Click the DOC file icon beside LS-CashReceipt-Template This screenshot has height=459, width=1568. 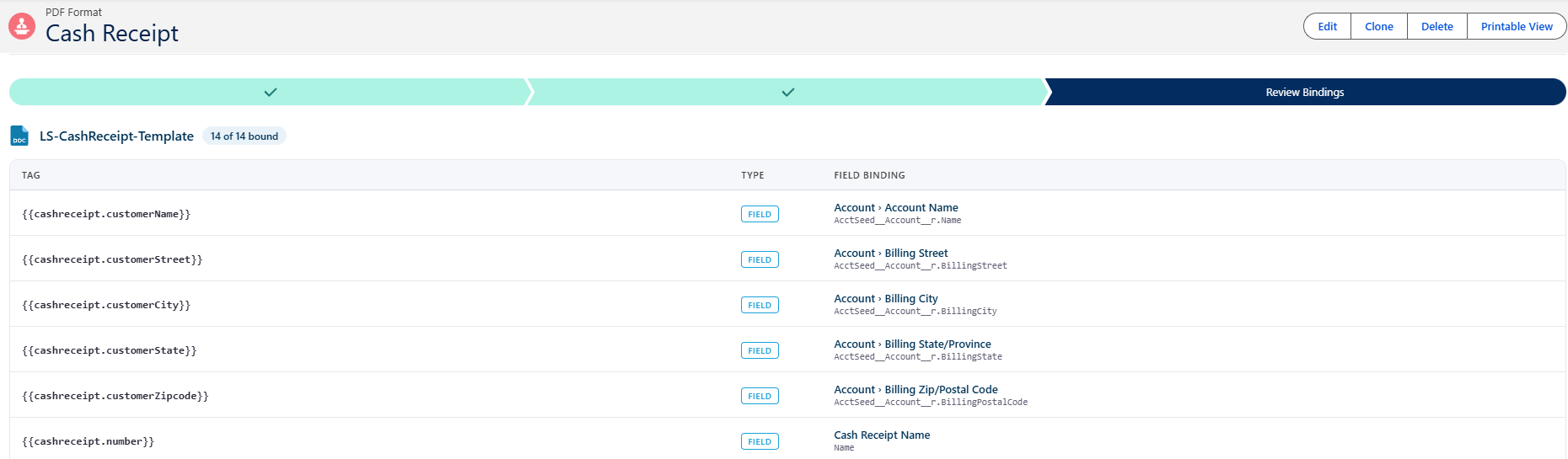(19, 136)
